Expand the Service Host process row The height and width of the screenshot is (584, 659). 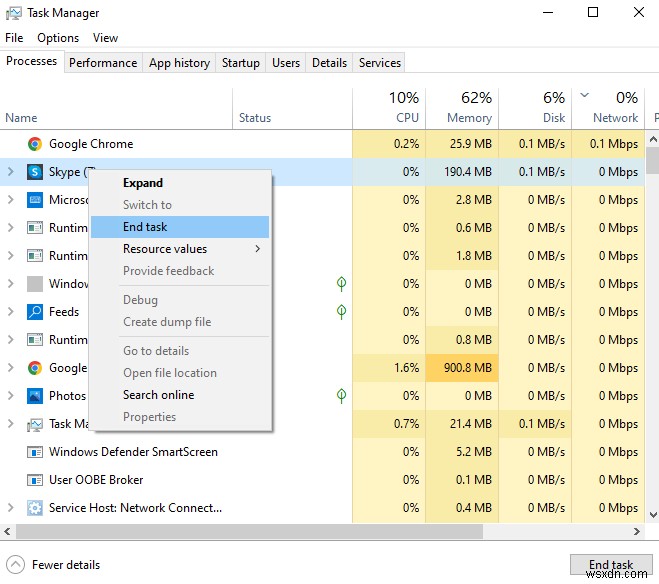point(10,508)
